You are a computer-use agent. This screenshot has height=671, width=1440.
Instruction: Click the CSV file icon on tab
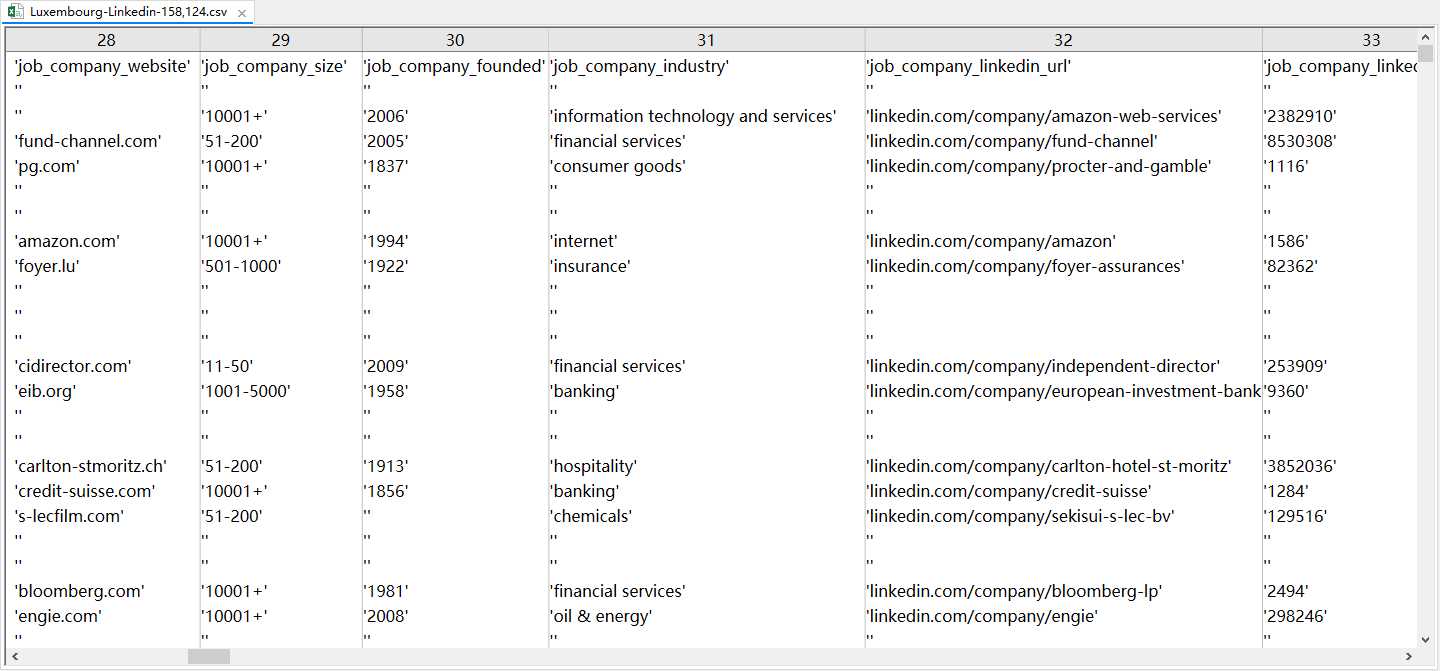(x=15, y=12)
